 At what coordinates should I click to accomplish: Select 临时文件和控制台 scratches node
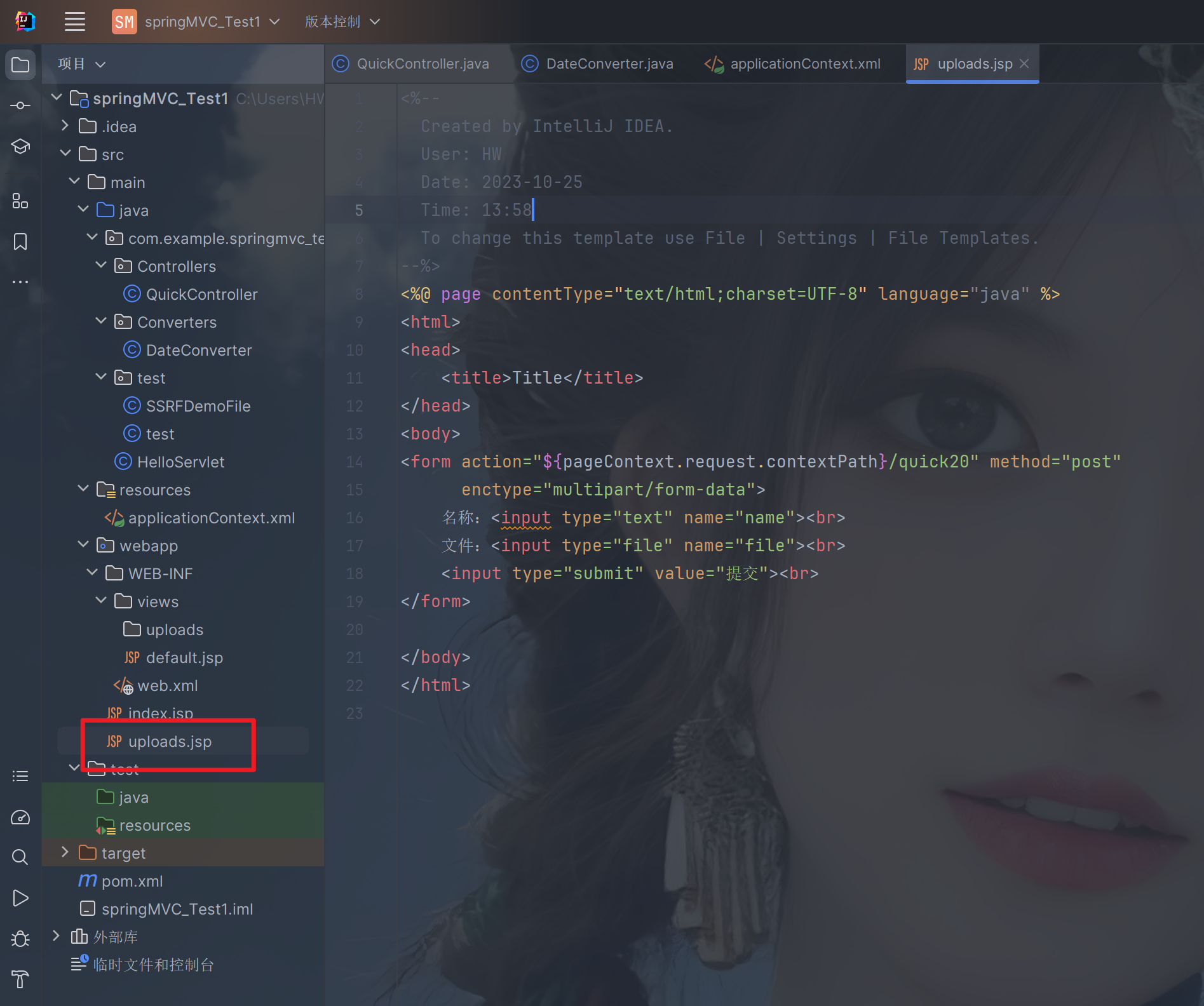[x=142, y=965]
